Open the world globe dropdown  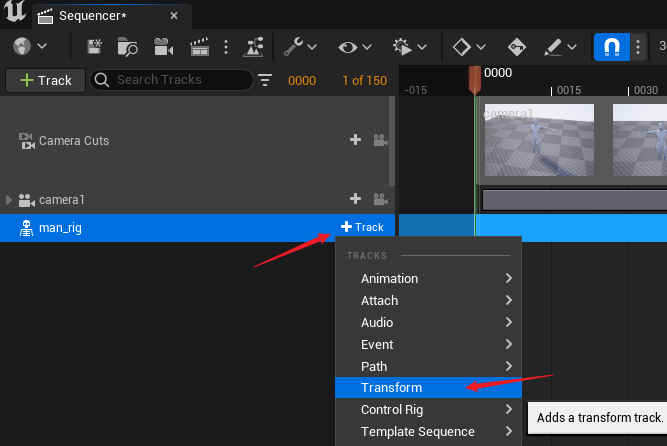click(x=30, y=47)
